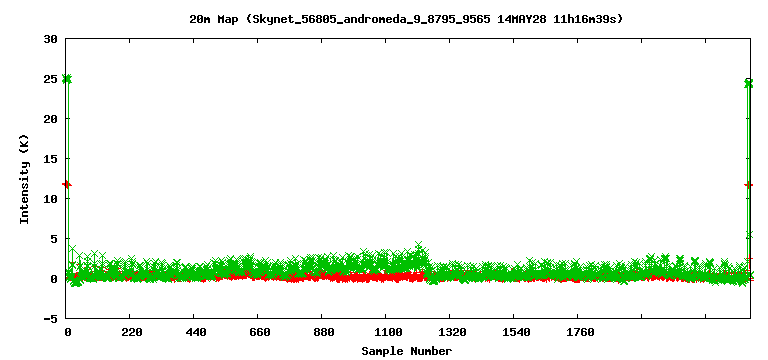
Task: Click the y-axis tick label 20
Action: click(x=51, y=119)
